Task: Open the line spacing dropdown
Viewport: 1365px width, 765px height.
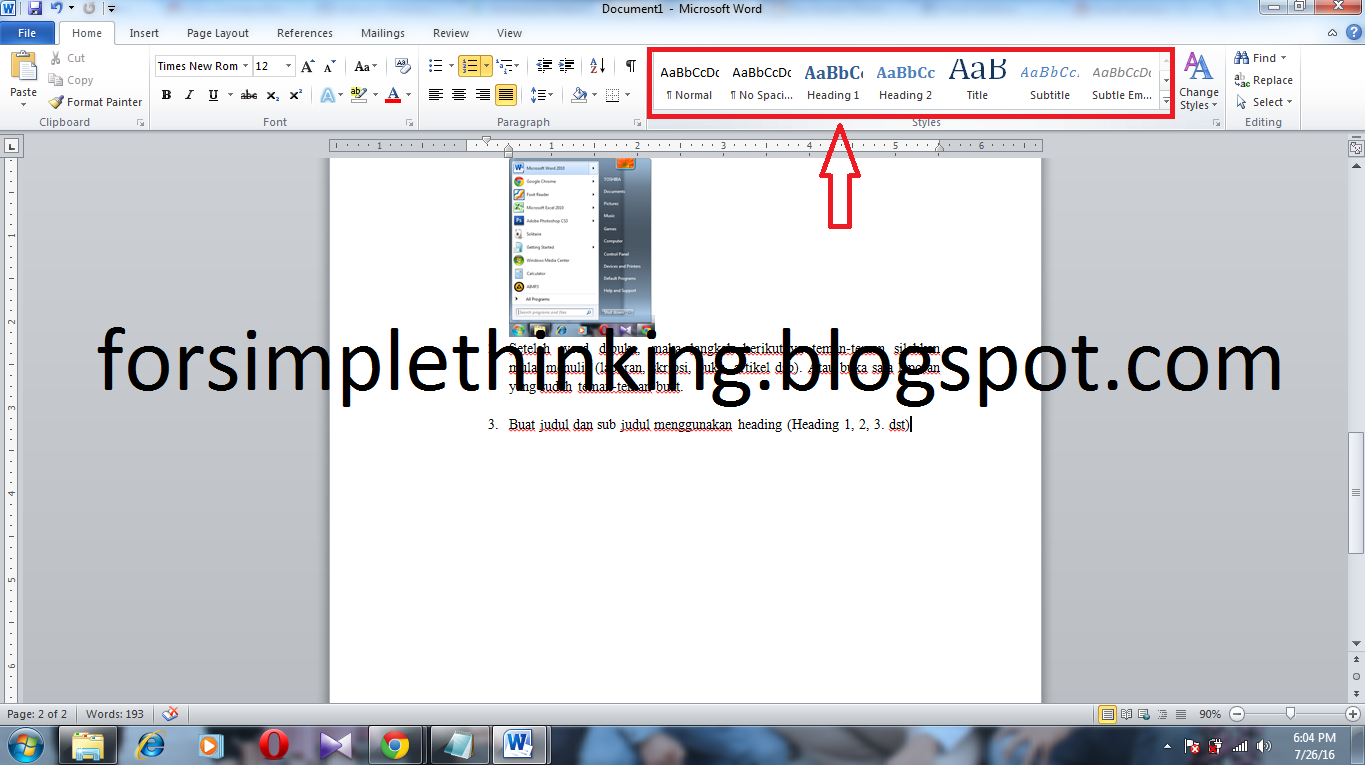Action: 541,95
